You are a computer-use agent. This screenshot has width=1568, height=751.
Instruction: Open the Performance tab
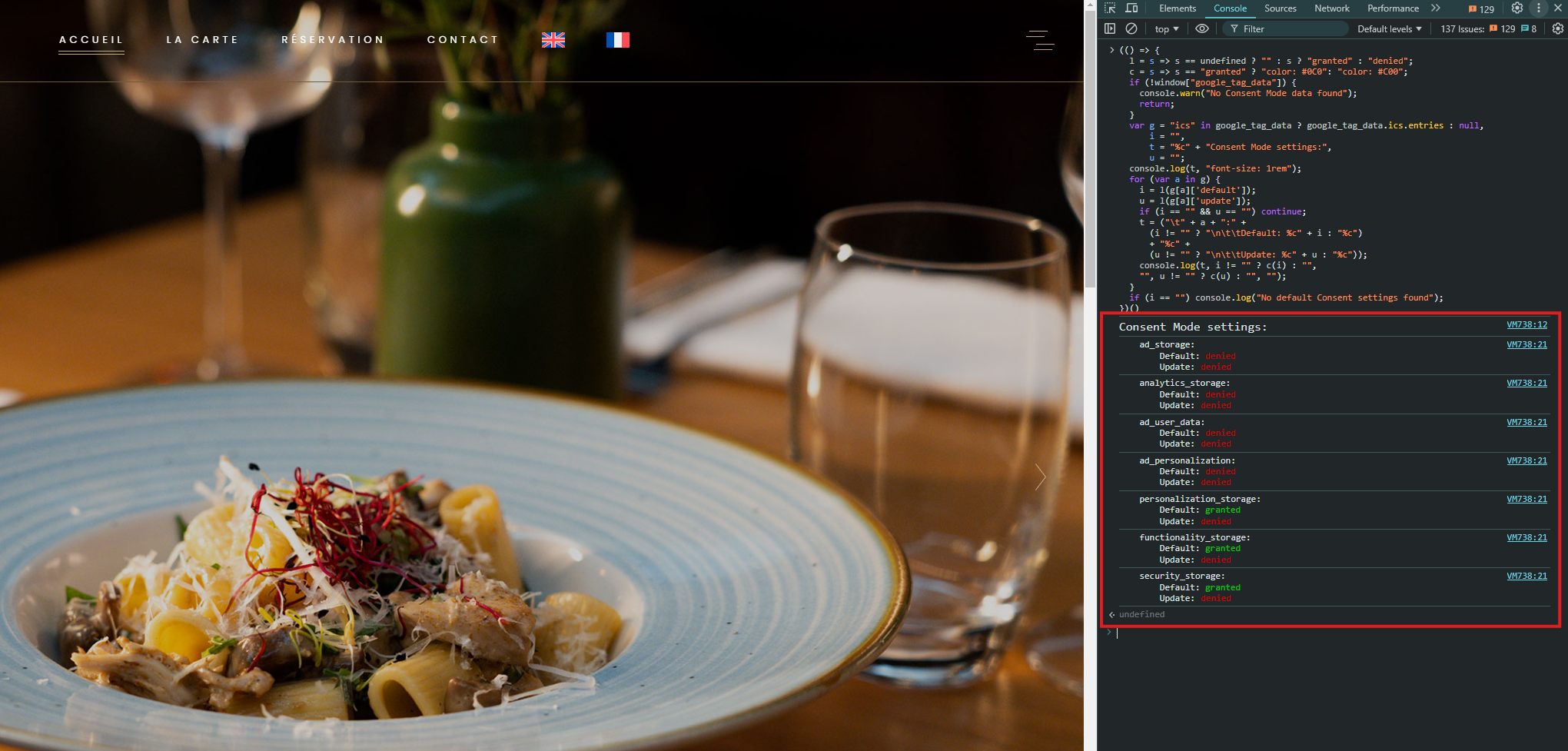click(x=1393, y=8)
